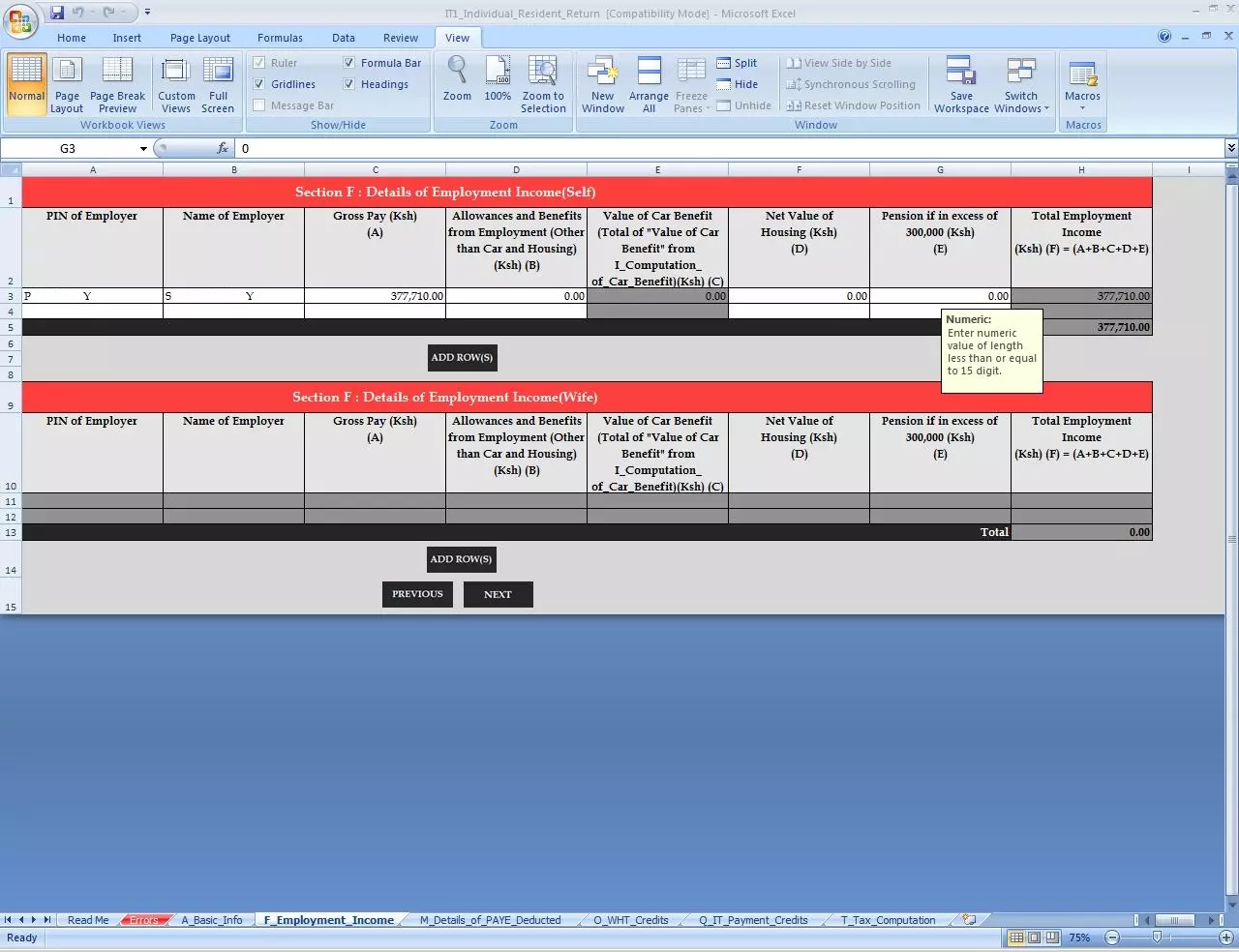Image resolution: width=1239 pixels, height=952 pixels.
Task: Open Custom Views dialog
Action: 176,84
